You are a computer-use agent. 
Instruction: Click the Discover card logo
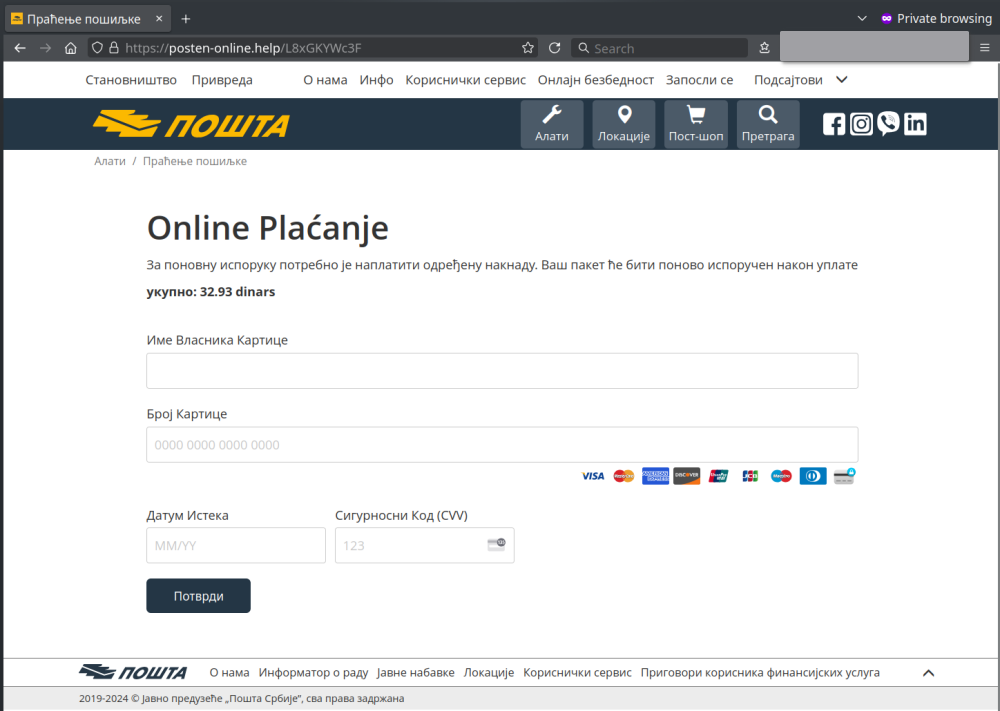coord(687,476)
